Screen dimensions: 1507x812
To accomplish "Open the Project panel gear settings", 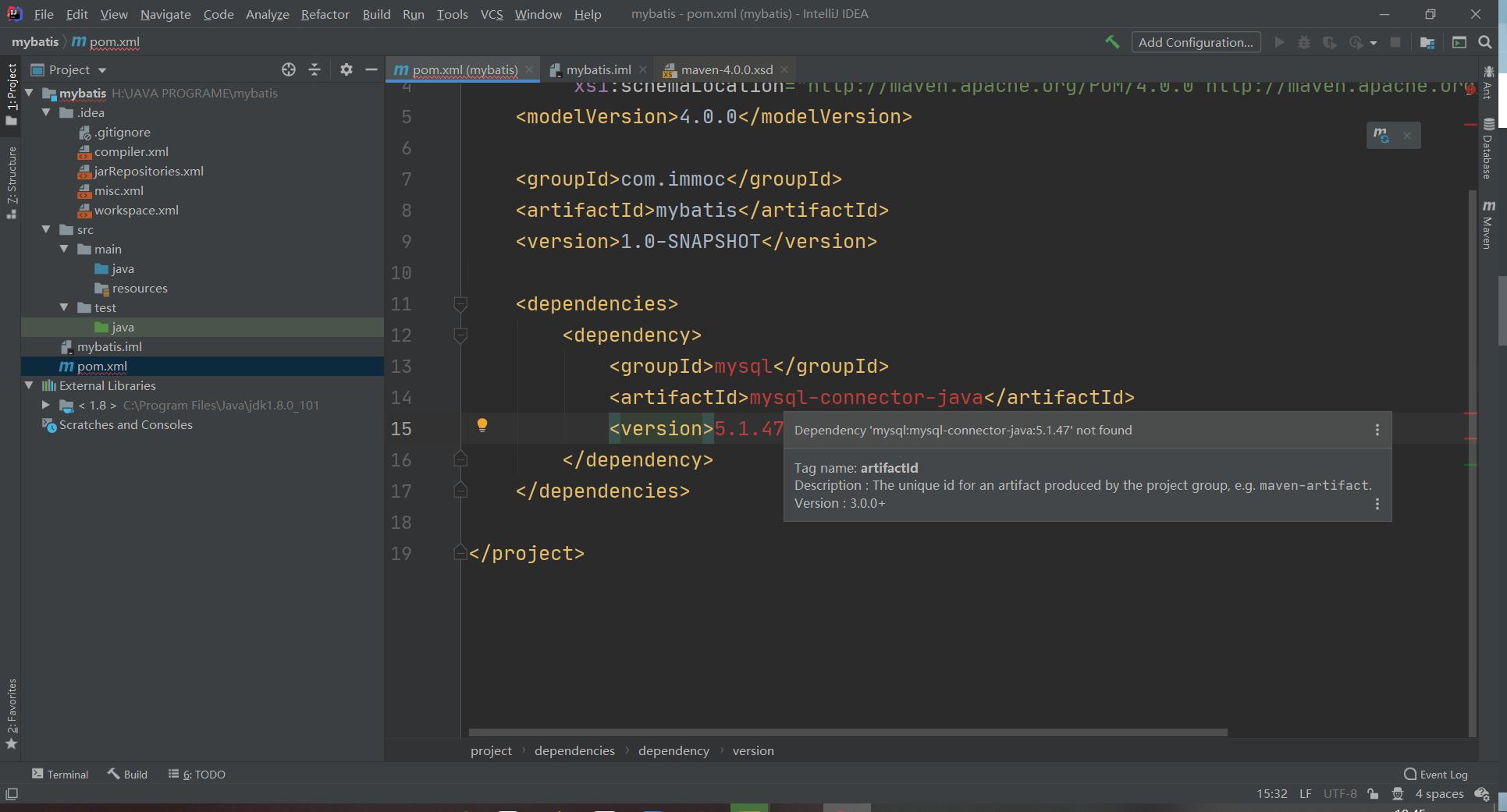I will (x=347, y=69).
